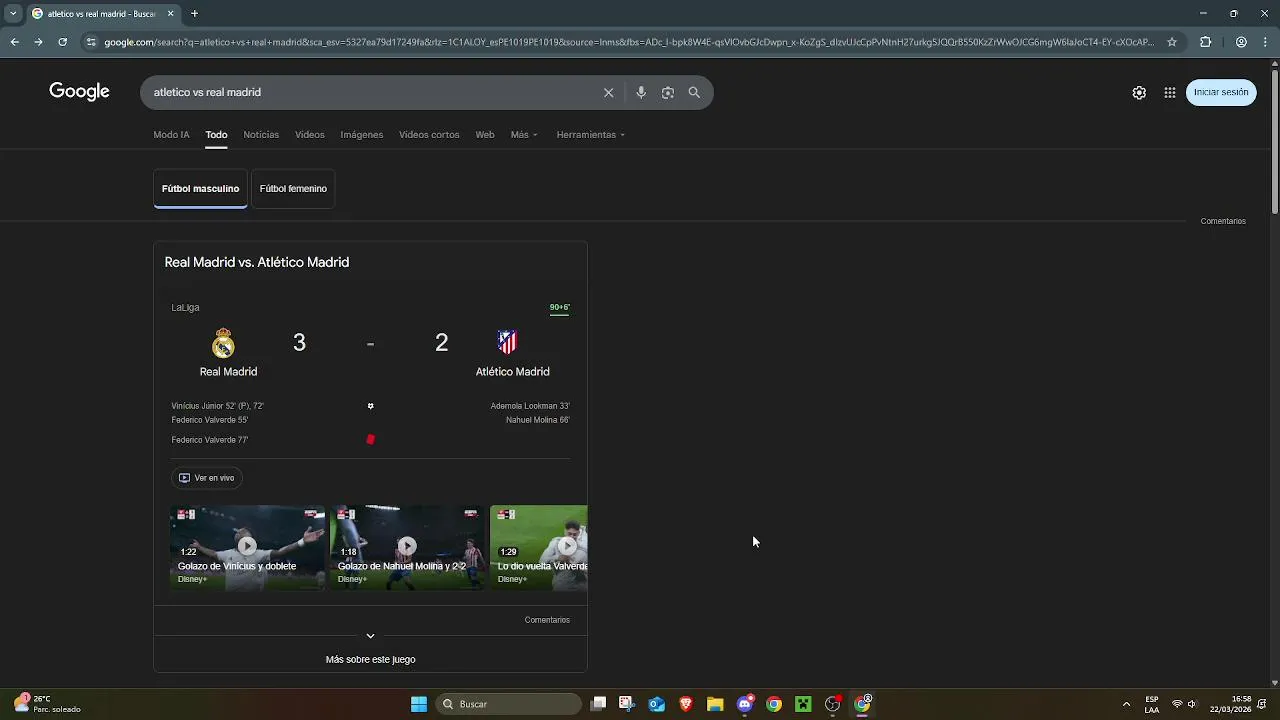Screen dimensions: 1280x720
Task: Open Chrome's three-dot menu
Action: point(1265,42)
